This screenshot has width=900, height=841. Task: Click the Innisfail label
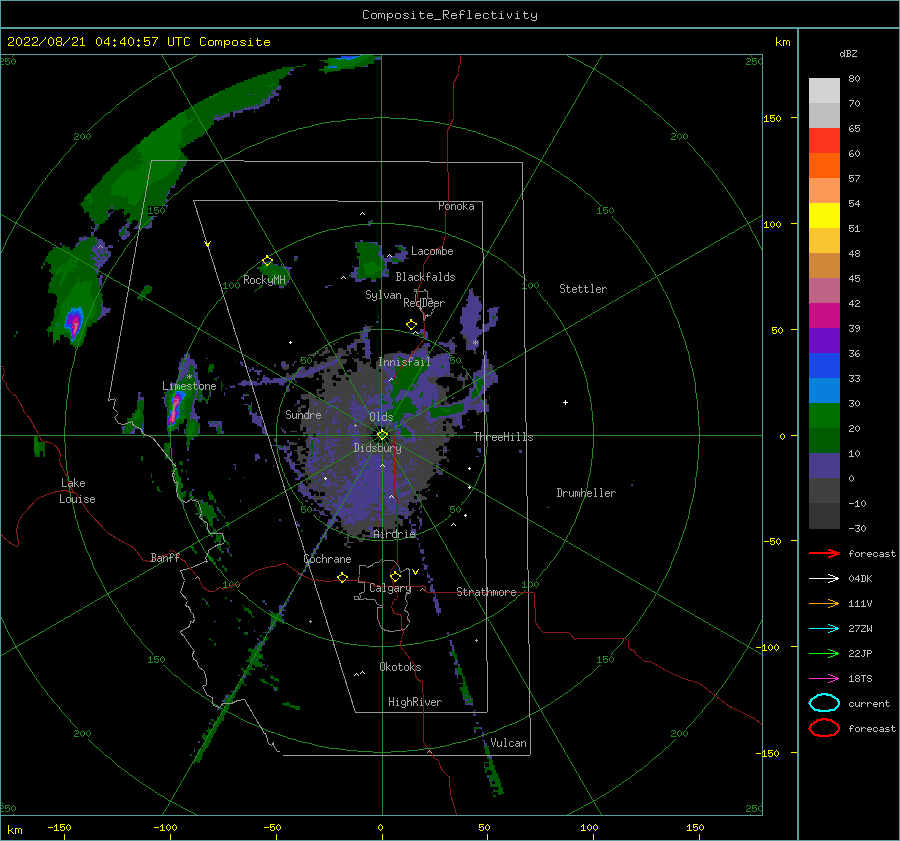(x=404, y=362)
